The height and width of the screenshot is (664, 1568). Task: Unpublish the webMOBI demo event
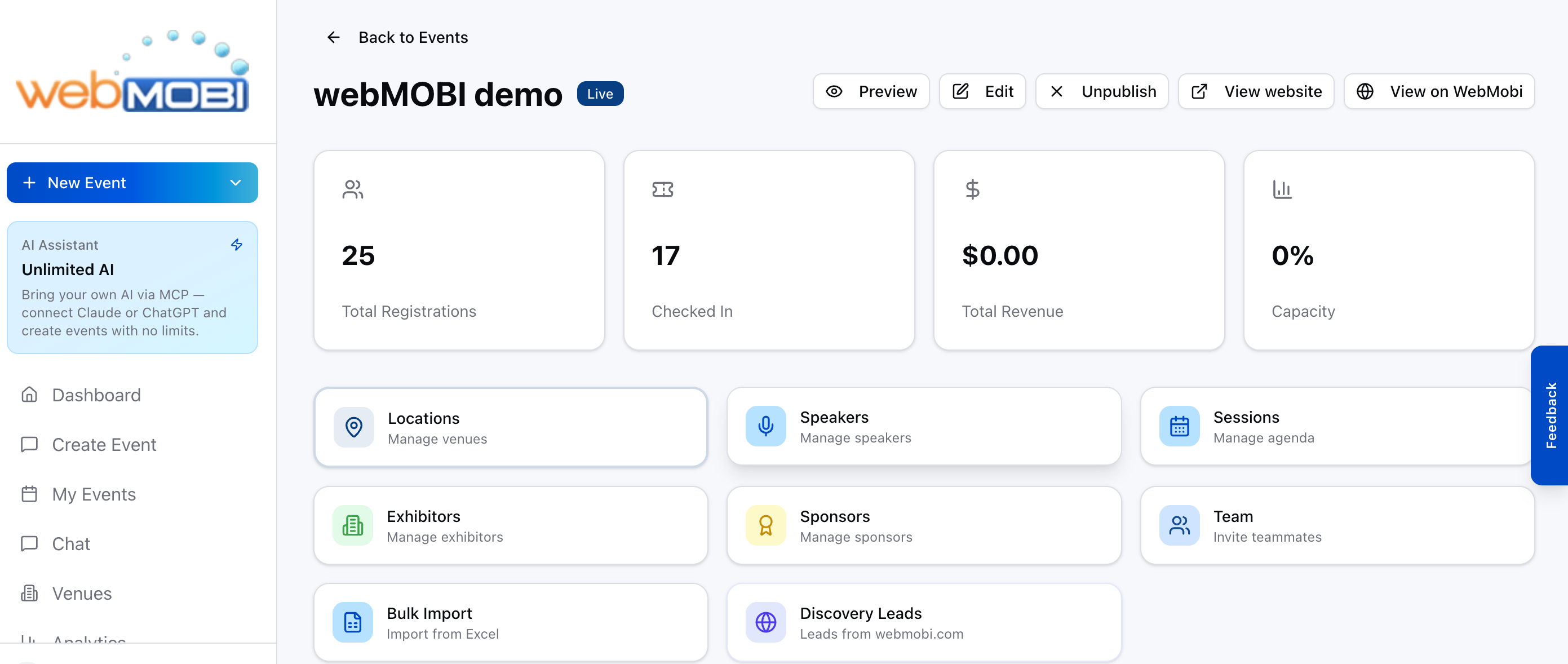(1102, 91)
